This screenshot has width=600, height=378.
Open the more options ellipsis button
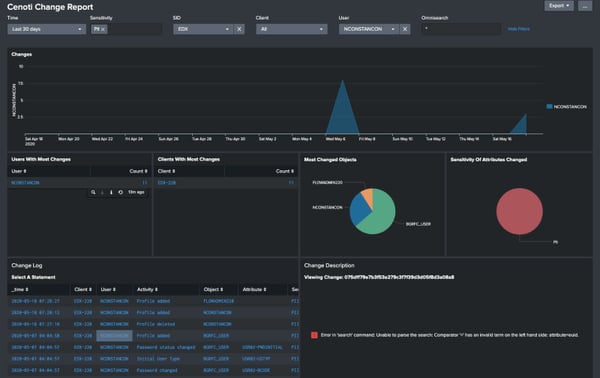(x=585, y=6)
